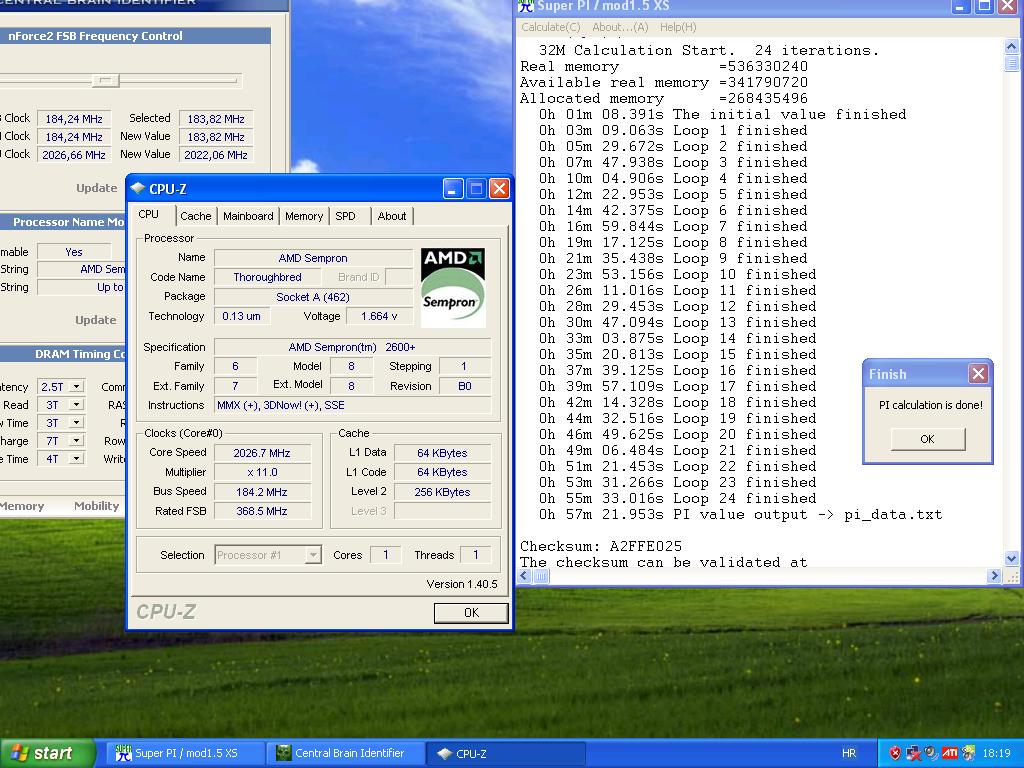The image size is (1024, 768).
Task: Click the Multiplier x 11.0 value
Action: coord(262,472)
